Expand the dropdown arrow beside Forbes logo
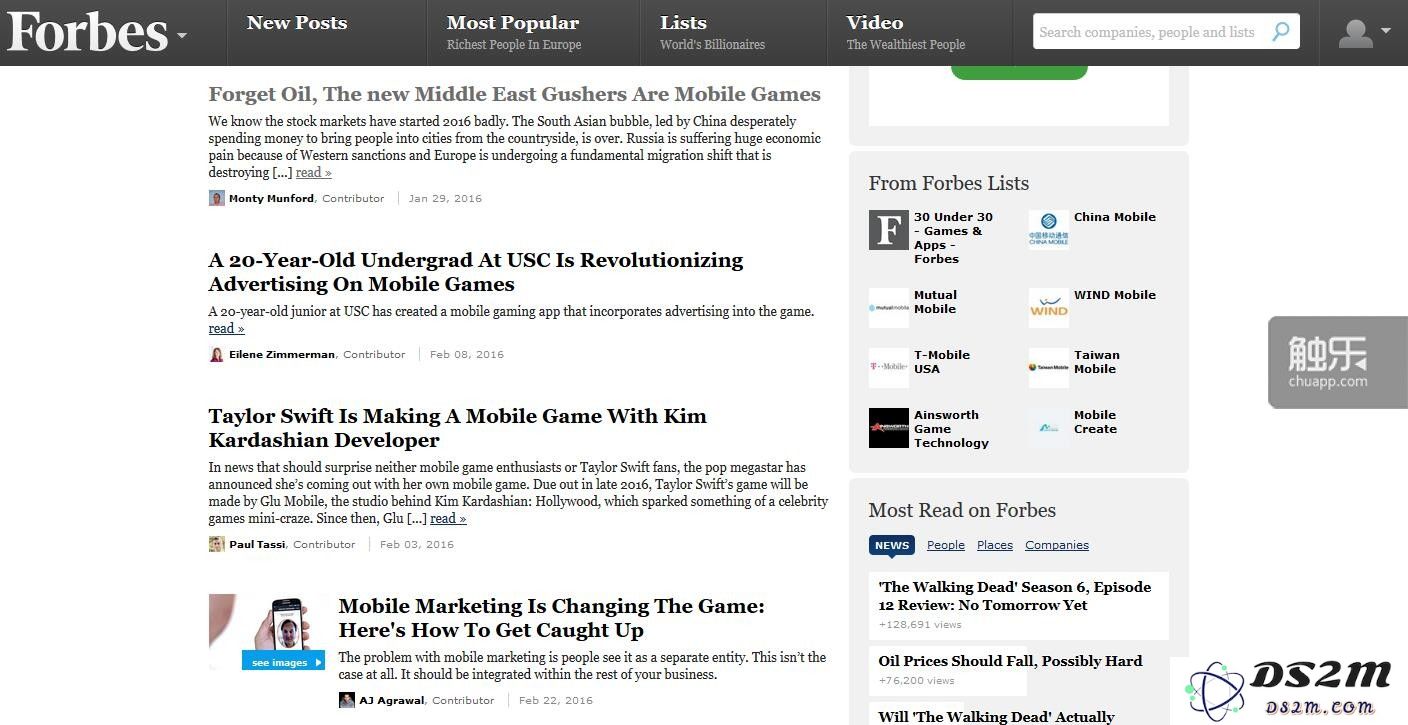Screen dimensions: 1408x725 182,36
